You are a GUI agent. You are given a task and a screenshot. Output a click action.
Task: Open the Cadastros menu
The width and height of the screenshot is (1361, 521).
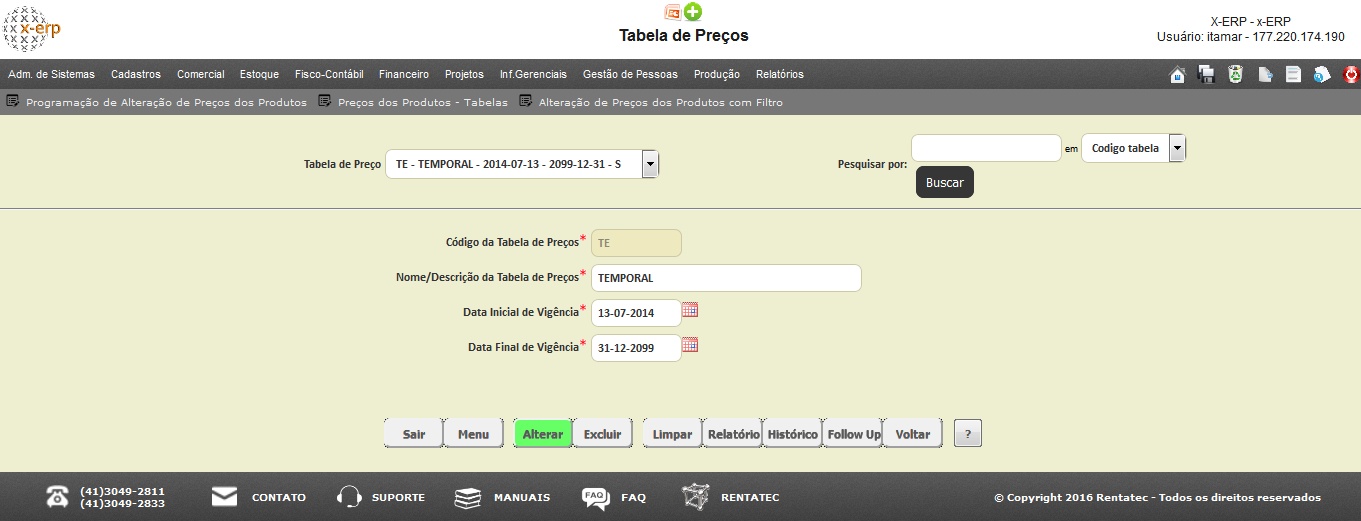pyautogui.click(x=136, y=75)
